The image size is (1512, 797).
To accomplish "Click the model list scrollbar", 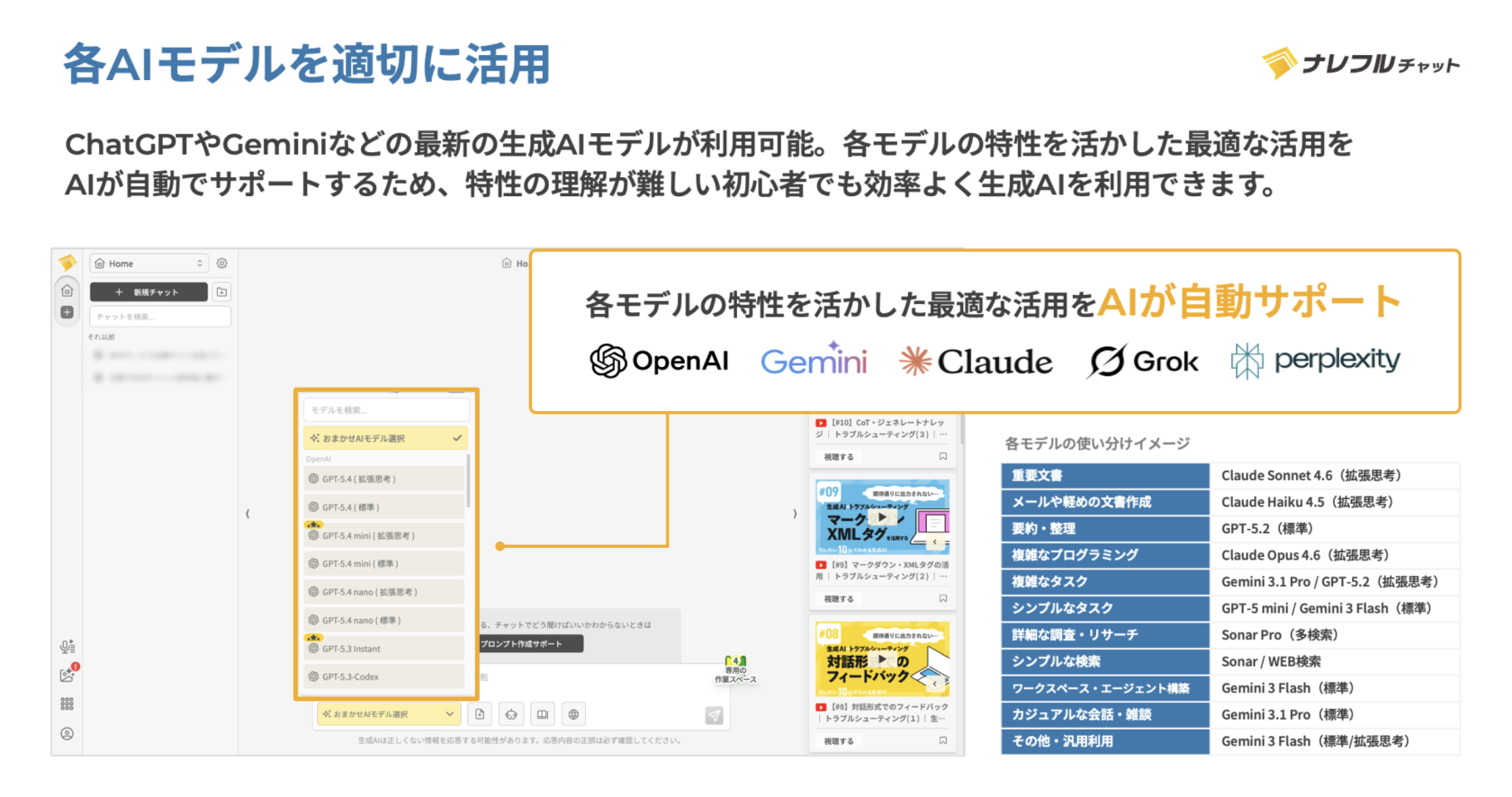I will tap(468, 481).
